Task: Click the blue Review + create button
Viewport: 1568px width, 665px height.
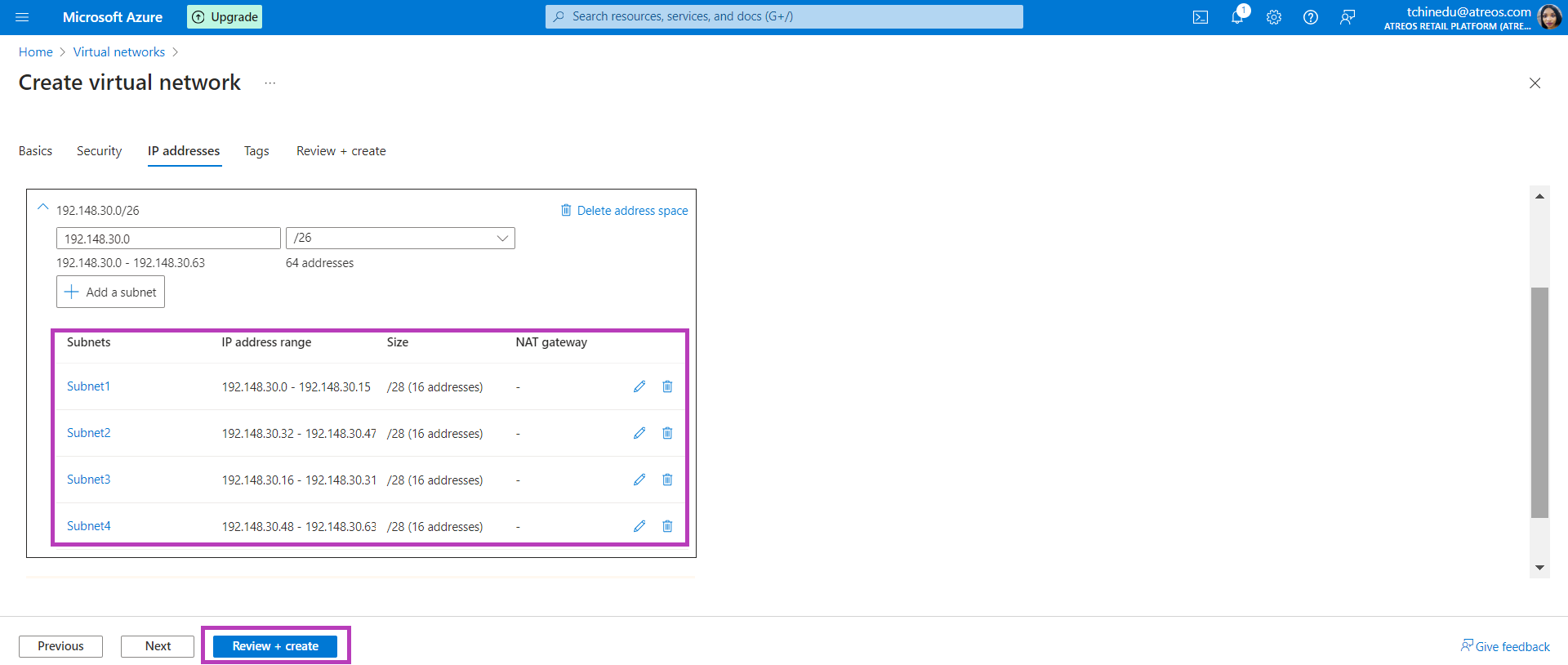Action: (x=275, y=646)
